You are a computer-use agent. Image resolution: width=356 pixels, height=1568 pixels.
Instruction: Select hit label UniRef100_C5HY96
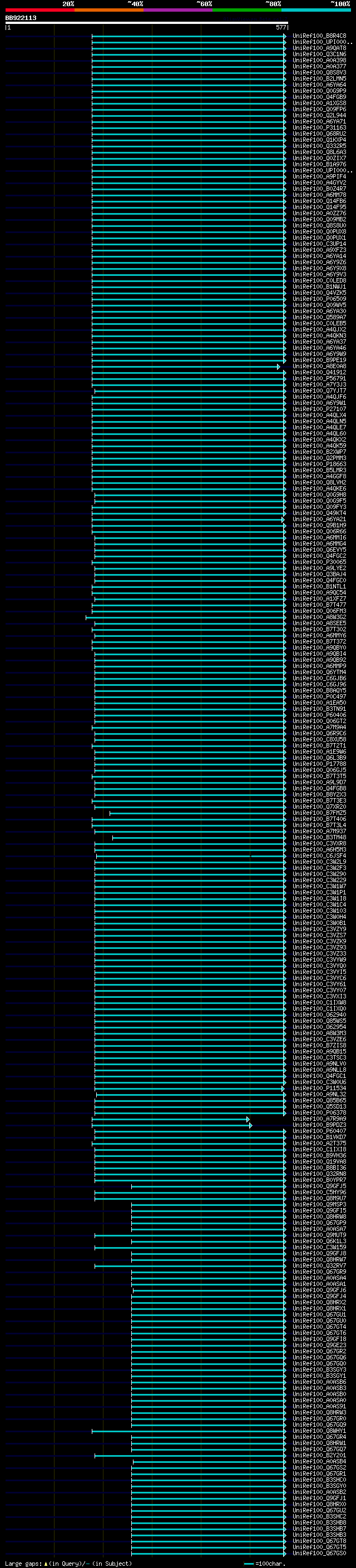coord(319,1192)
